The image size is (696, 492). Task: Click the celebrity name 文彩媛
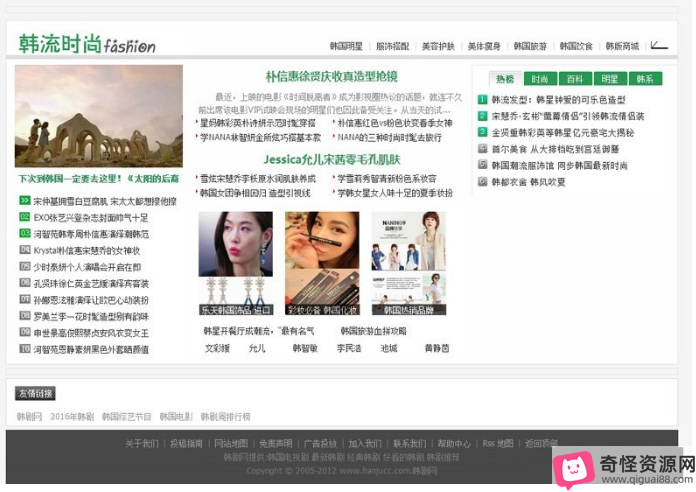pyautogui.click(x=218, y=348)
